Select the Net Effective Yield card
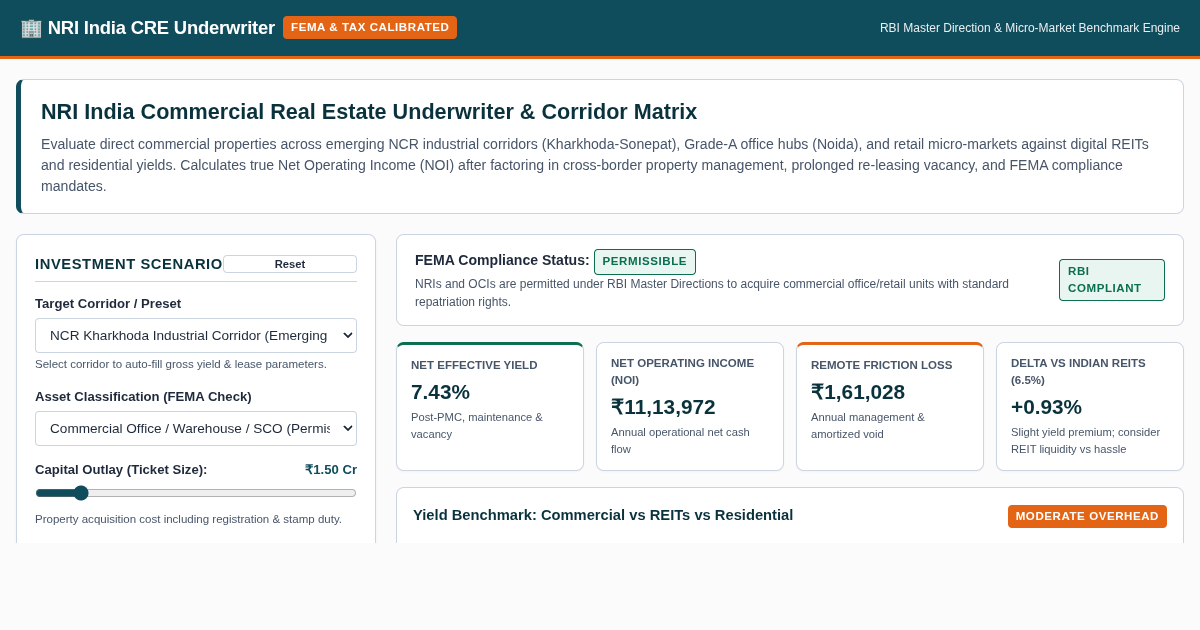 click(490, 407)
